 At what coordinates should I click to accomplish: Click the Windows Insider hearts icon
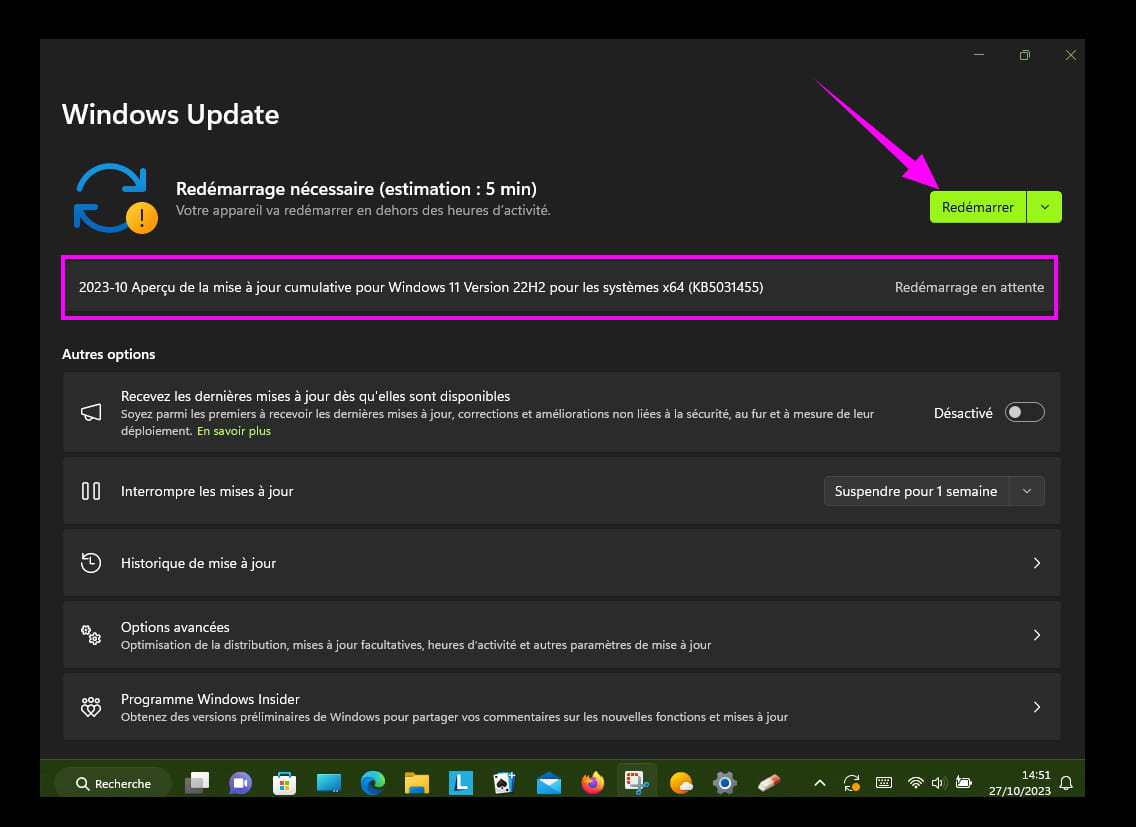pyautogui.click(x=91, y=707)
